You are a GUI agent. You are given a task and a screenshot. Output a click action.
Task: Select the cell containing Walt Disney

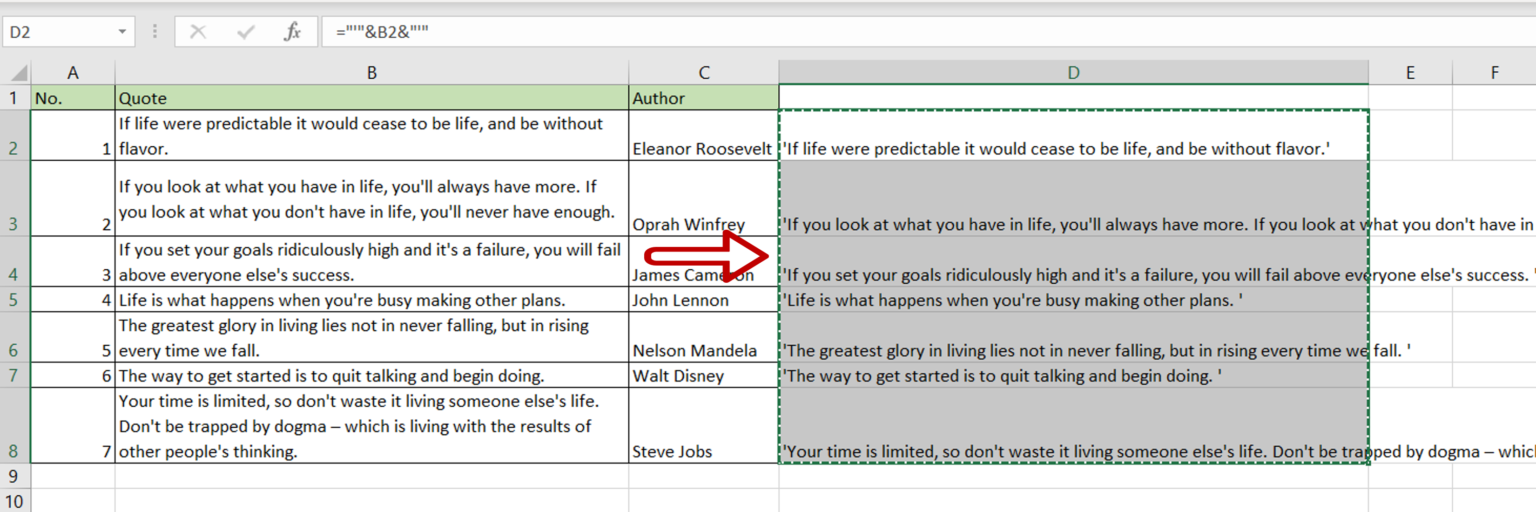pyautogui.click(x=704, y=376)
